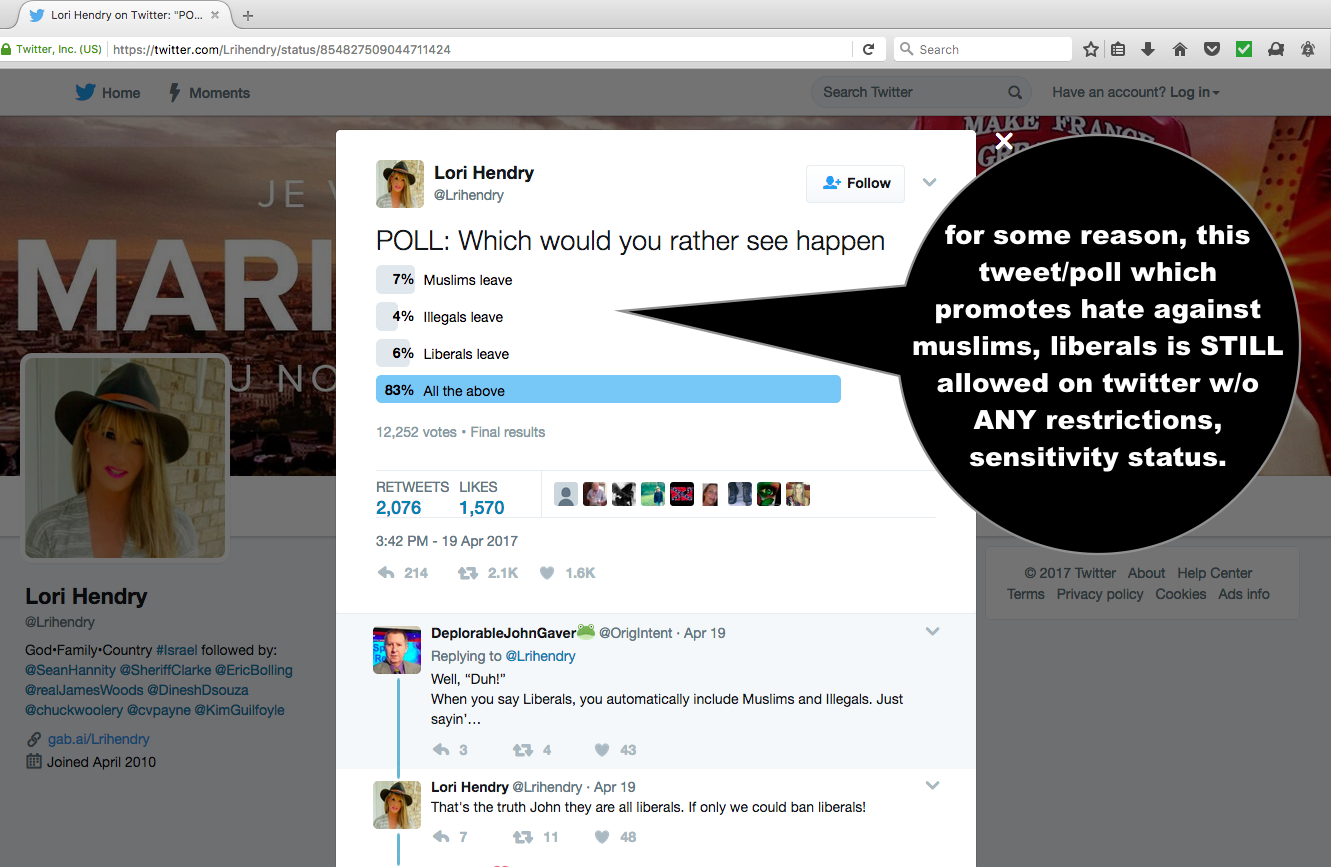Visit @SeanHannity mention in bio

(70, 670)
